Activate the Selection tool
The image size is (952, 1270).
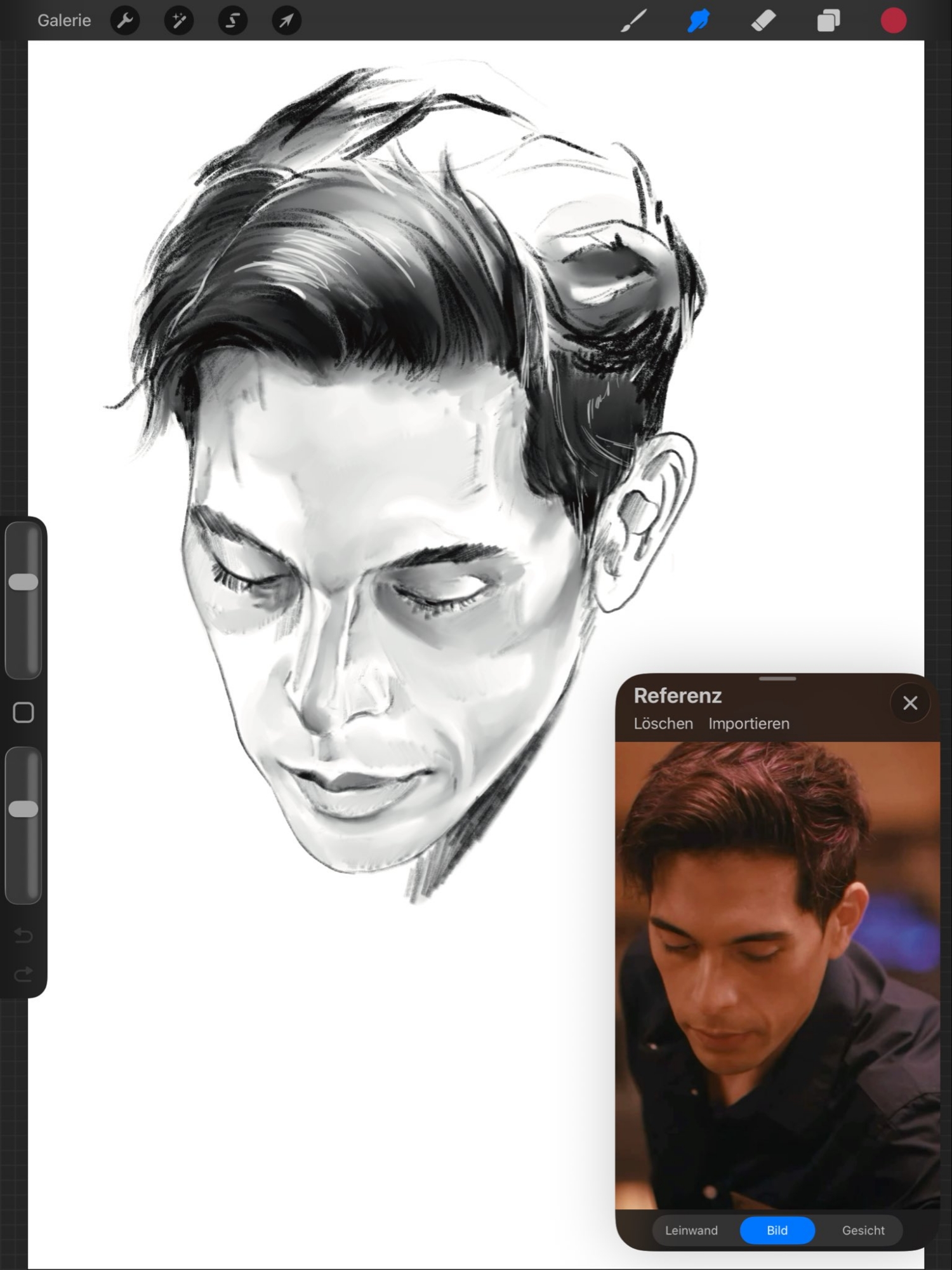(x=233, y=21)
